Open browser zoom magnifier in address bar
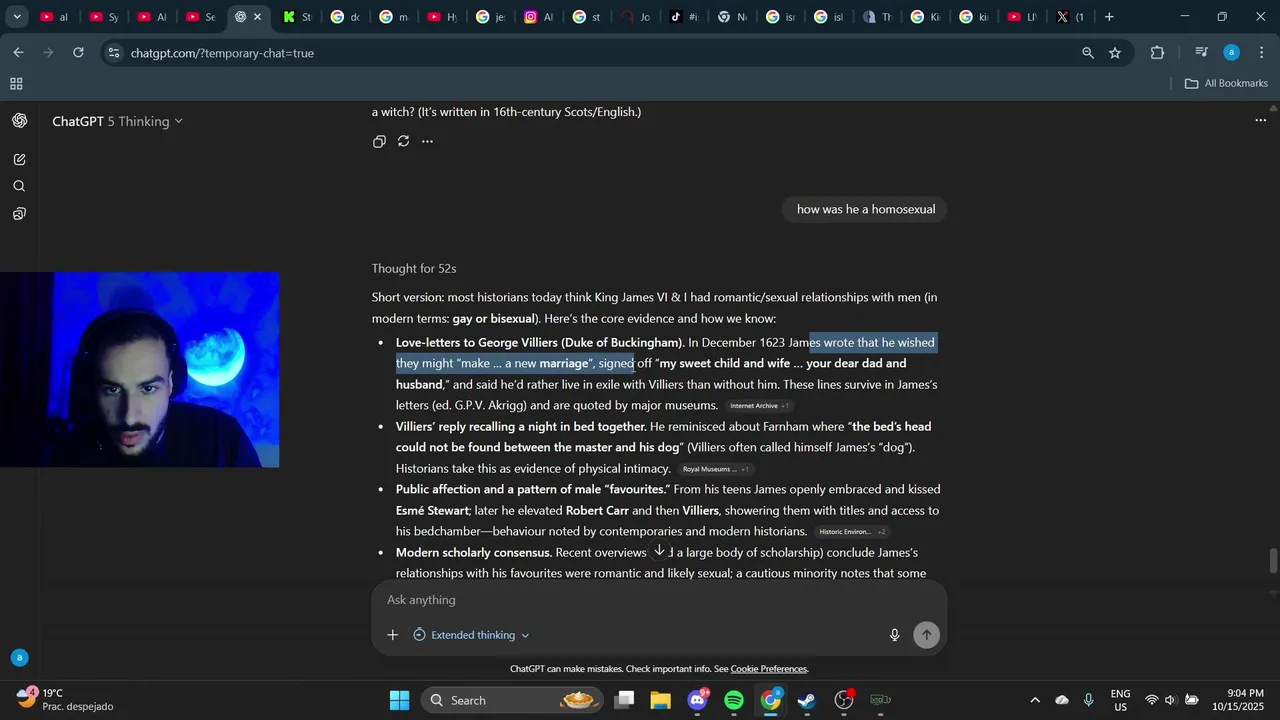This screenshot has height=720, width=1280. click(1088, 53)
